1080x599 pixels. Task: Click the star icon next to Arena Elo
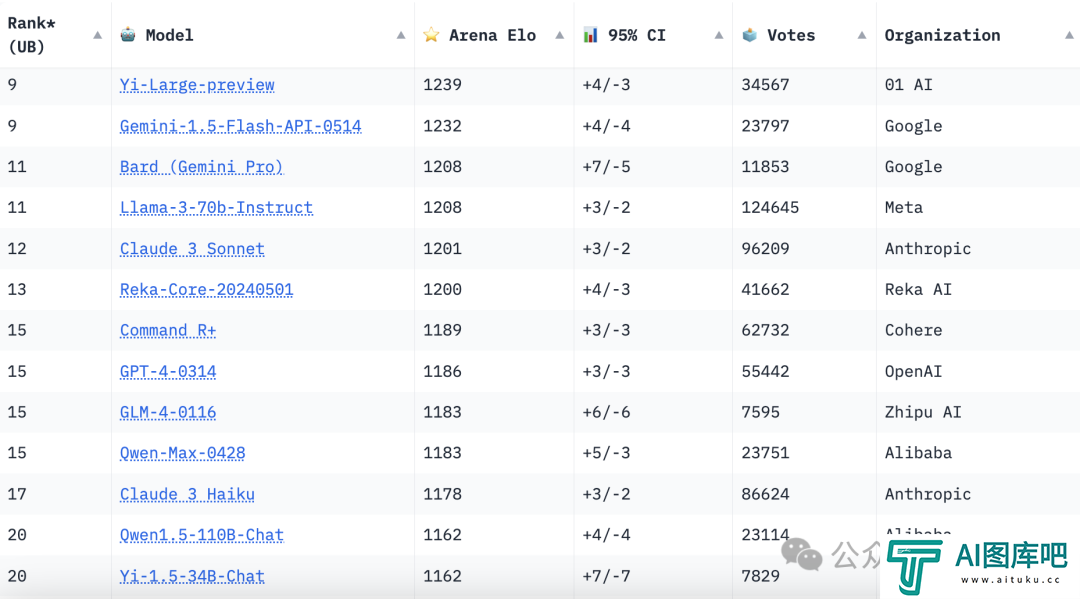pyautogui.click(x=431, y=34)
